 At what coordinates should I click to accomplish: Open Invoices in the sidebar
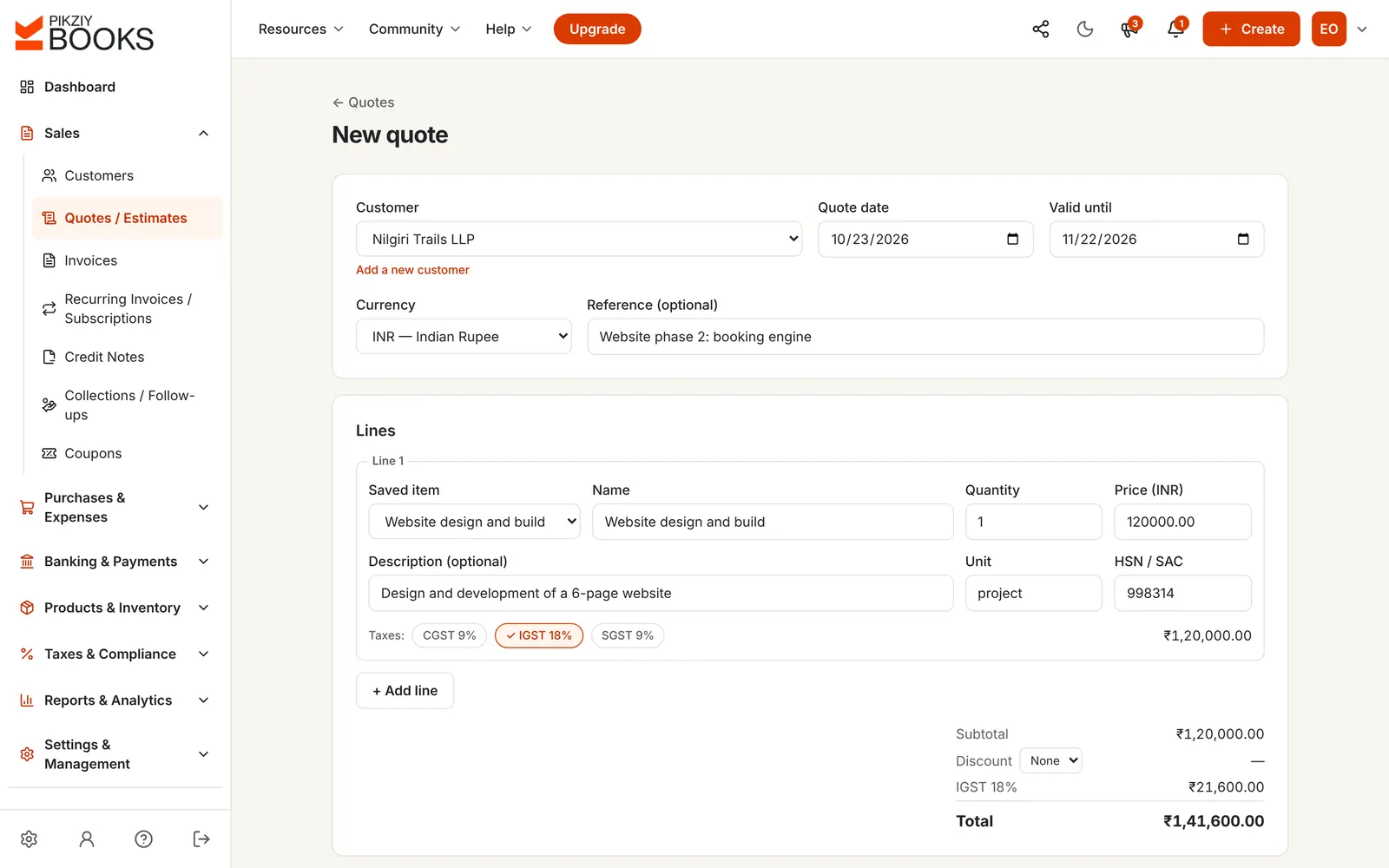pos(127,260)
